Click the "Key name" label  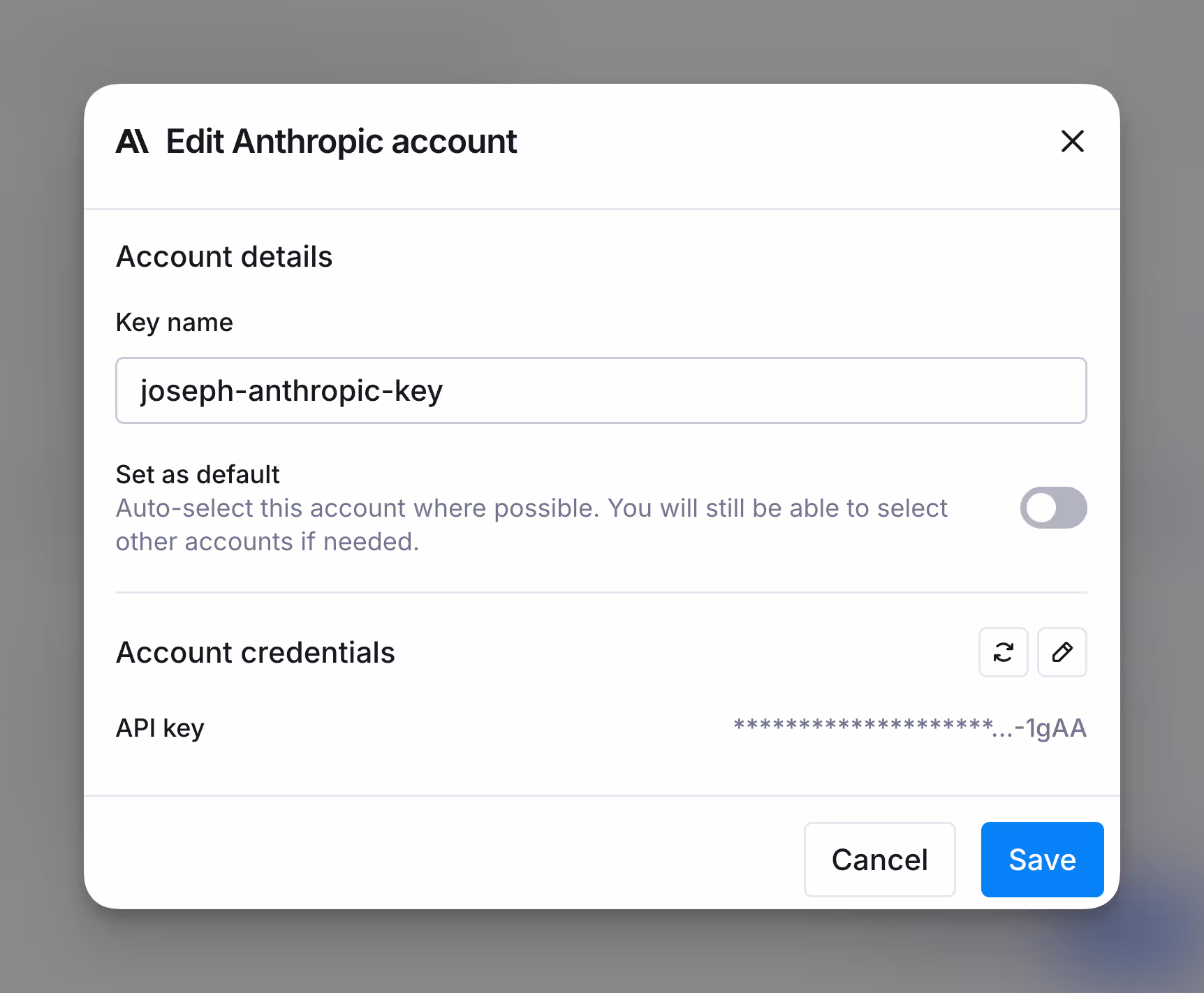coord(175,323)
